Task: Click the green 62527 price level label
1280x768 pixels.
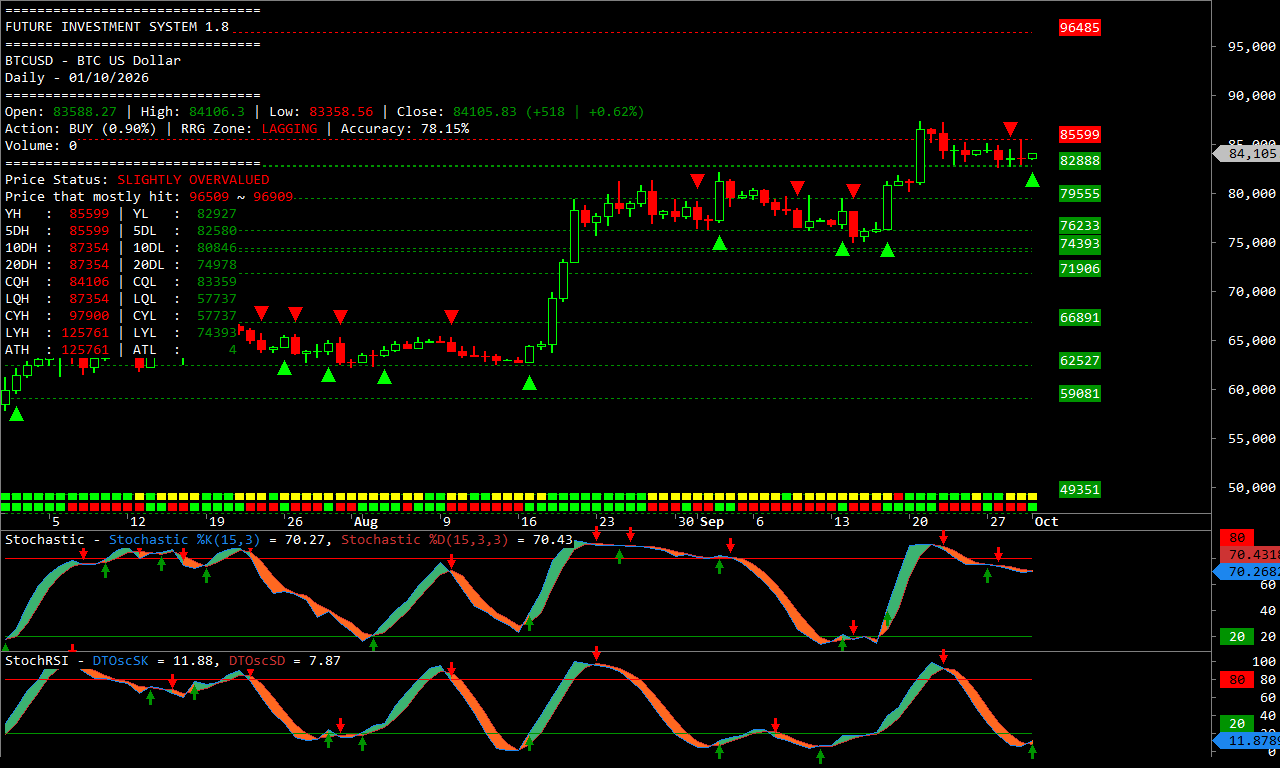Action: coord(1080,360)
